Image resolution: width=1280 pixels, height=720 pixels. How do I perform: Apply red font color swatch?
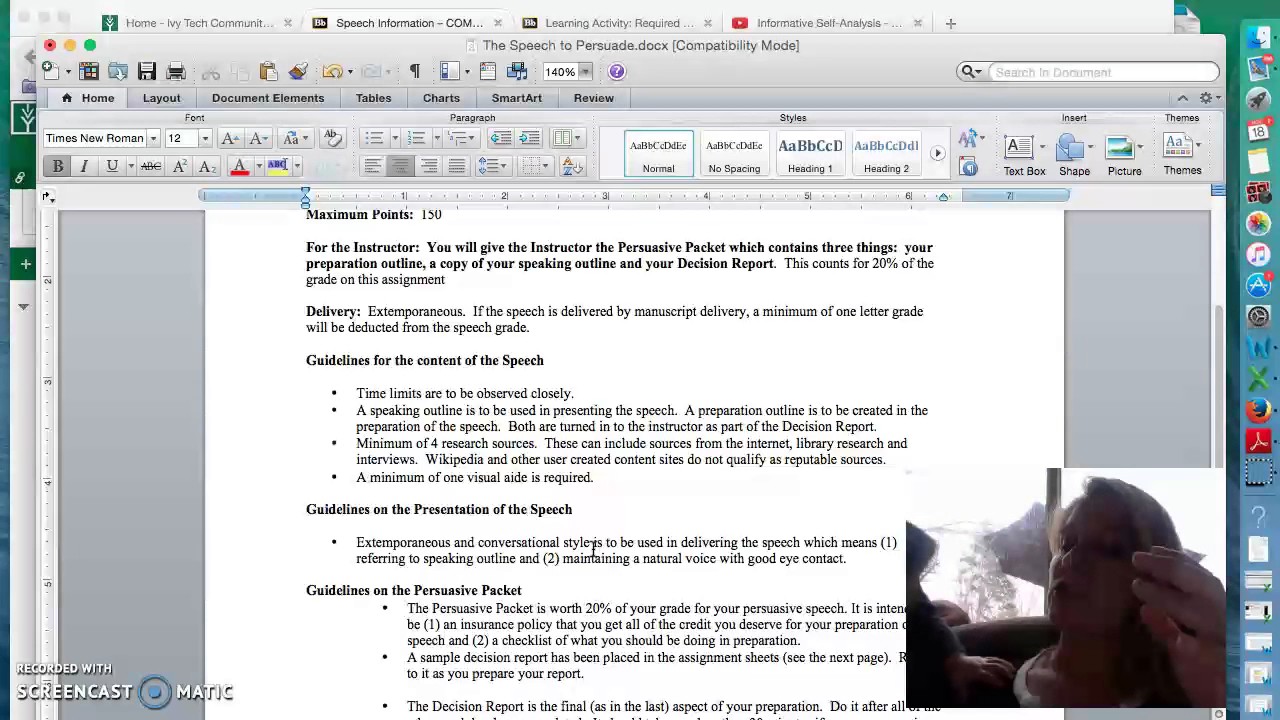point(239,166)
